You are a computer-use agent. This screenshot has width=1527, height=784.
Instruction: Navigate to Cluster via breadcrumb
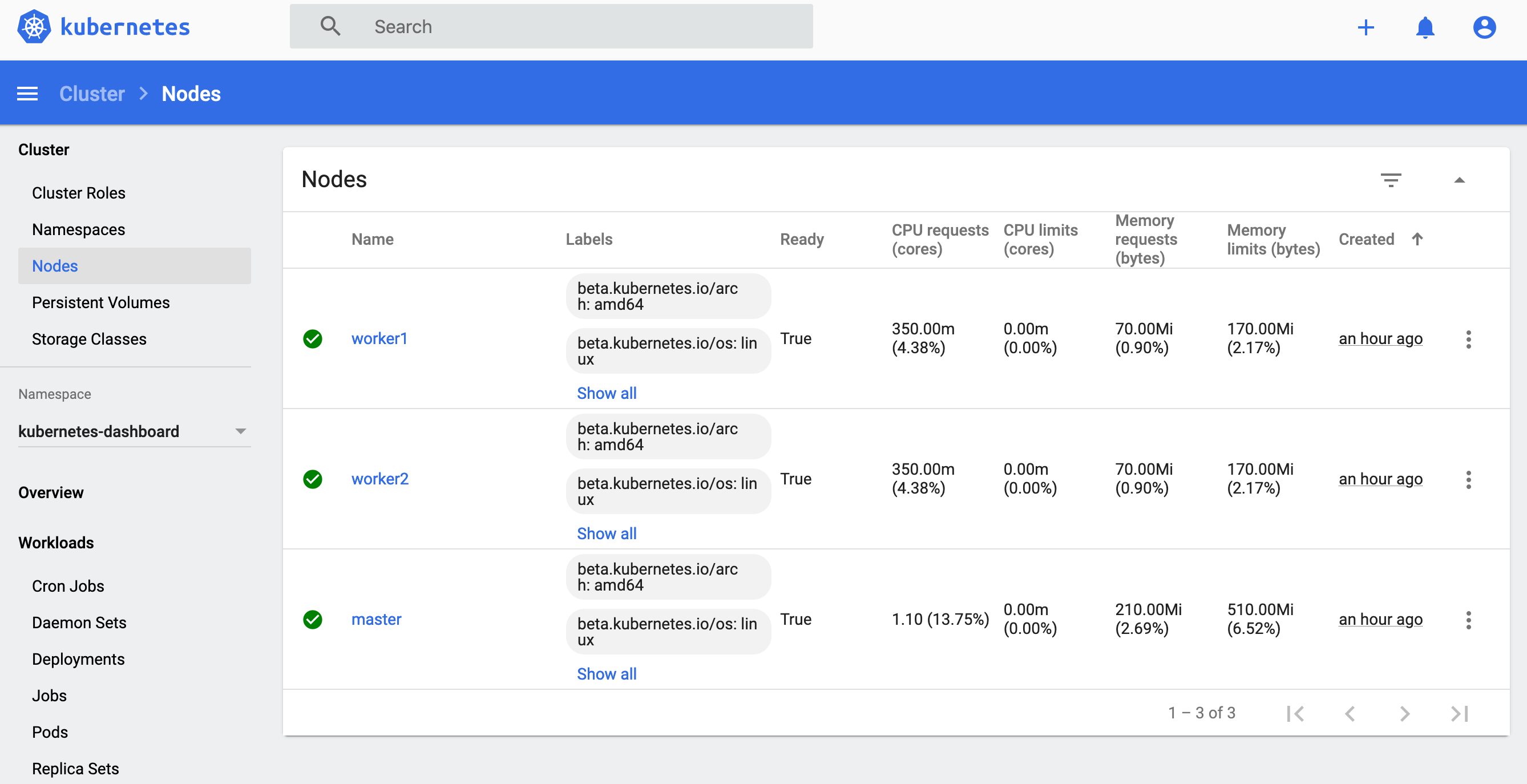tap(92, 93)
